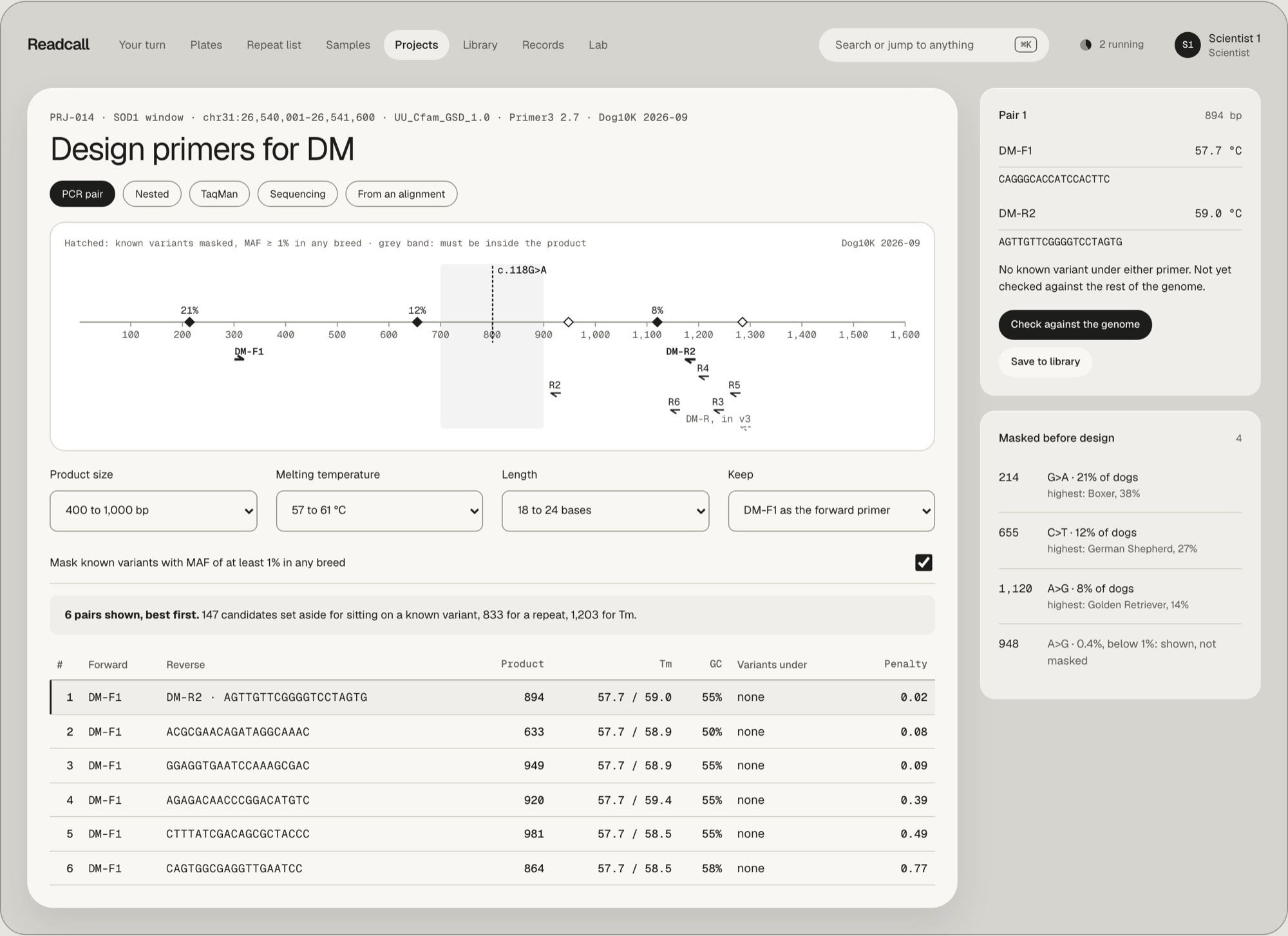Select the PCR pair mode
The image size is (1288, 936).
(x=82, y=194)
